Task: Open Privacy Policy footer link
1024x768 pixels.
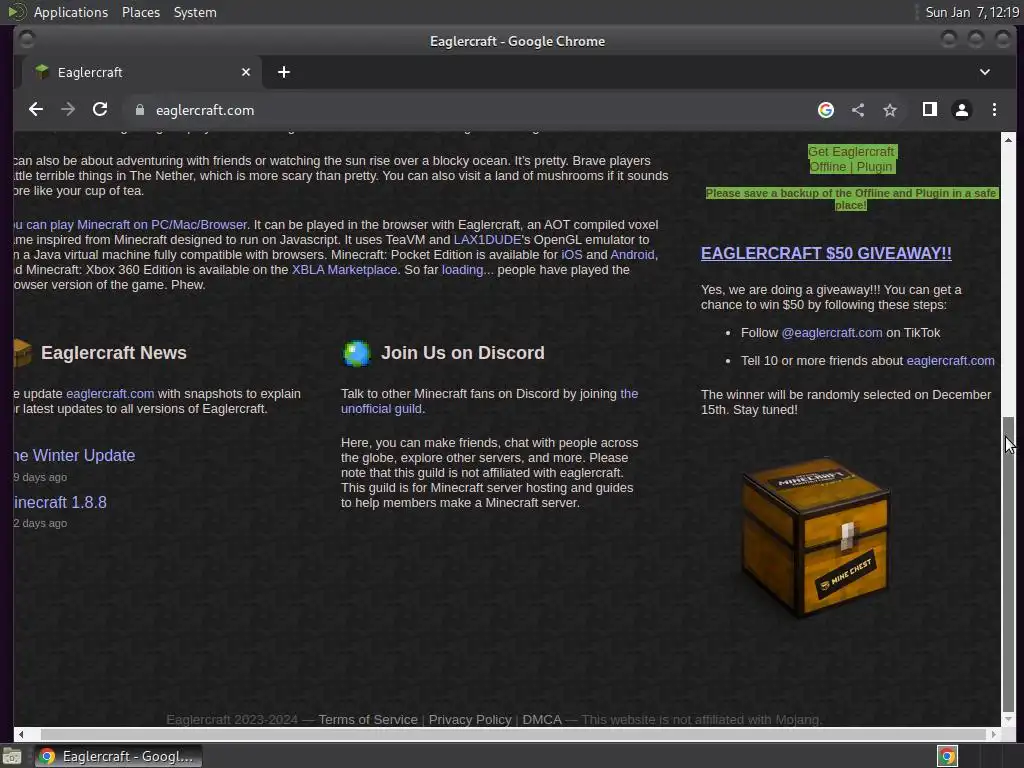Action: (470, 720)
